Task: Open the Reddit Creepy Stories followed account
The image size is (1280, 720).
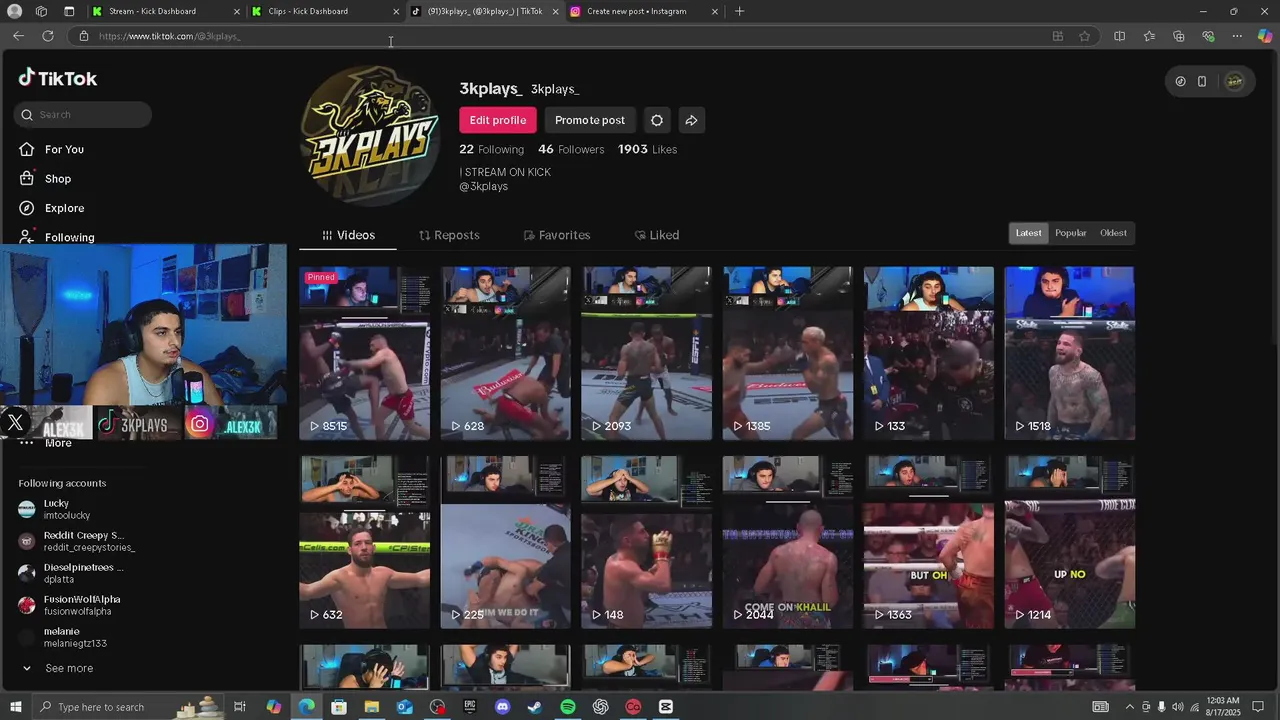Action: pos(76,541)
